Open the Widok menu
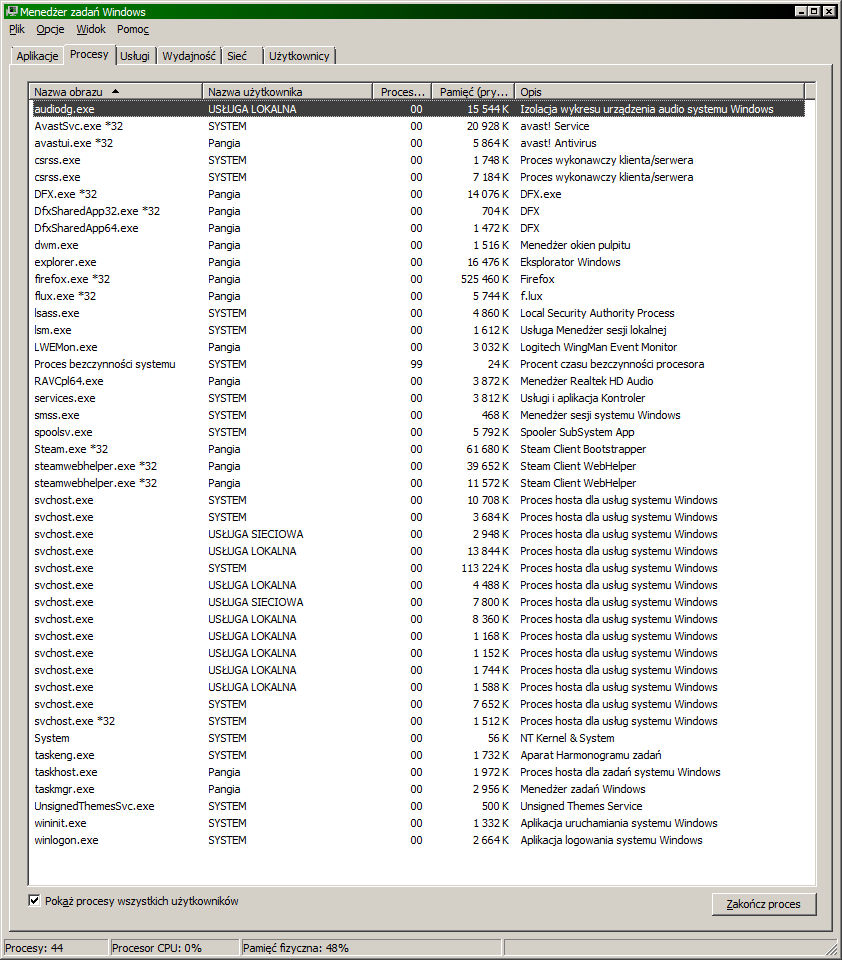The height and width of the screenshot is (960, 842). (91, 29)
